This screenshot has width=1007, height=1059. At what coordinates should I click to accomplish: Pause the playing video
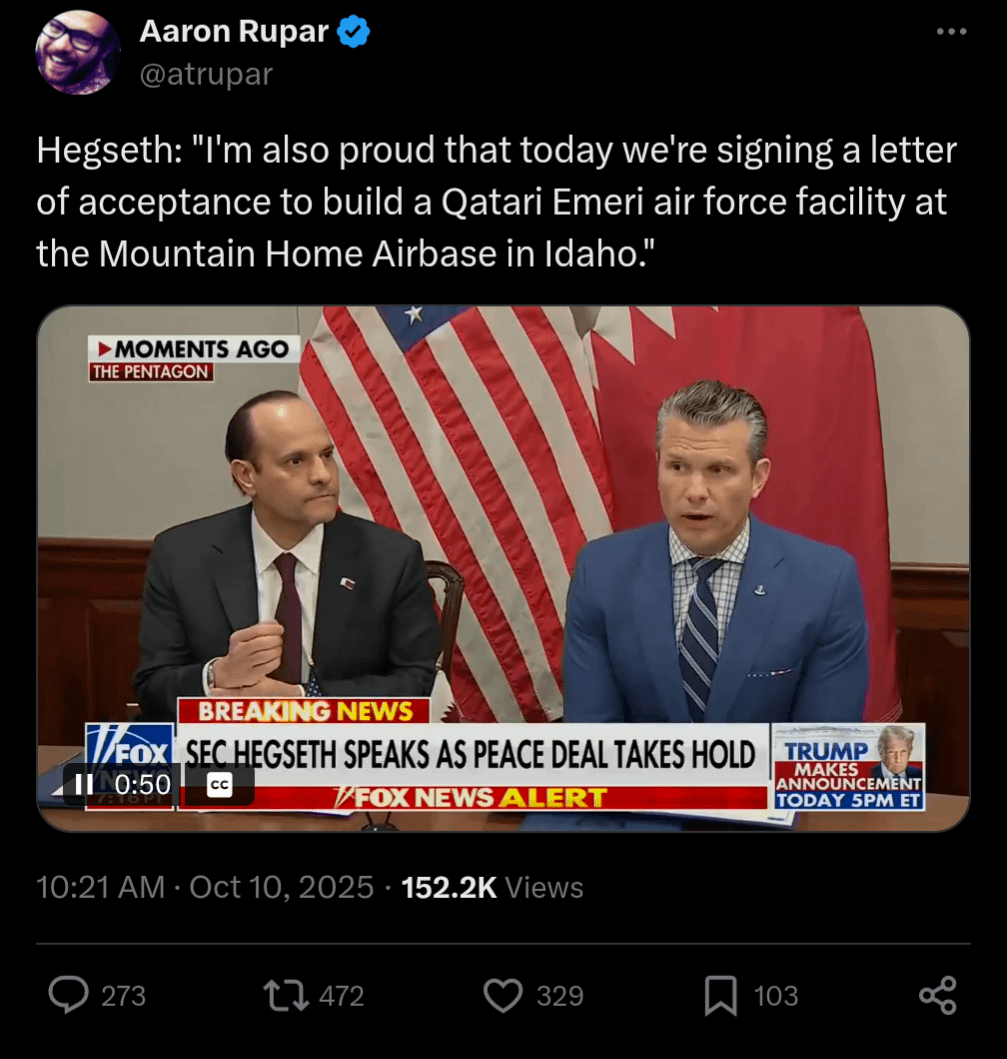pos(85,785)
